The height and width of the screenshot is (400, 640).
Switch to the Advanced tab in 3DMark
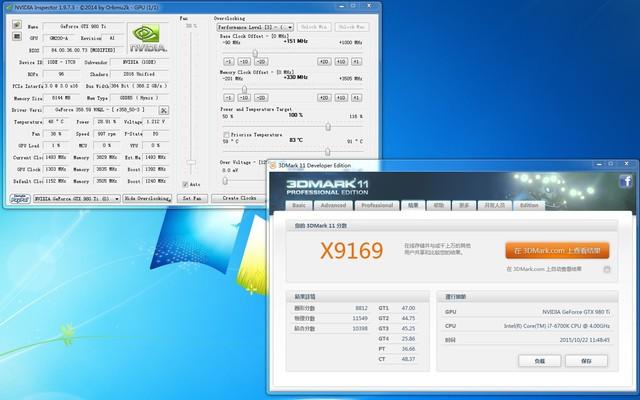333,205
